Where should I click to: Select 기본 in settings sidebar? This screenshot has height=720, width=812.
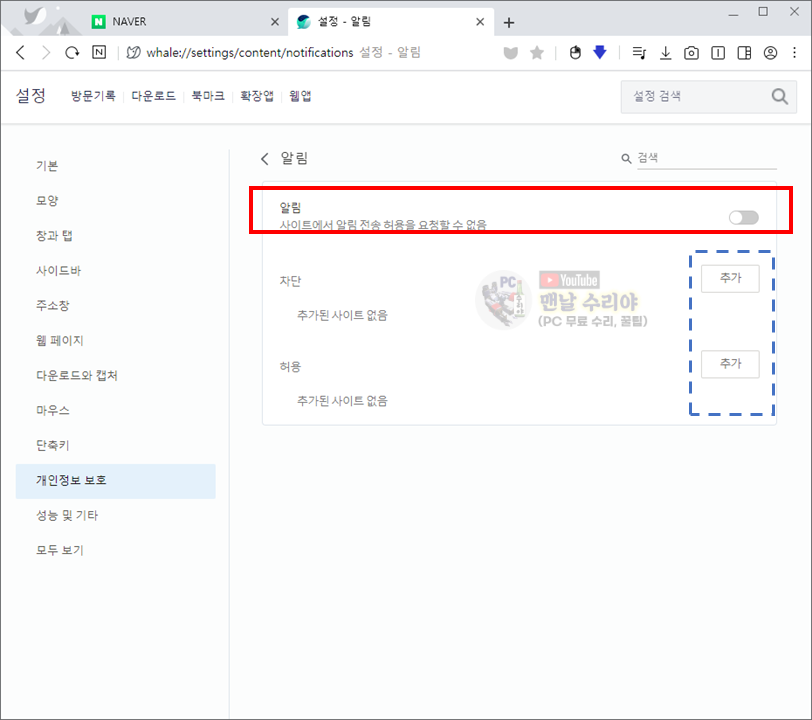[x=115, y=166]
